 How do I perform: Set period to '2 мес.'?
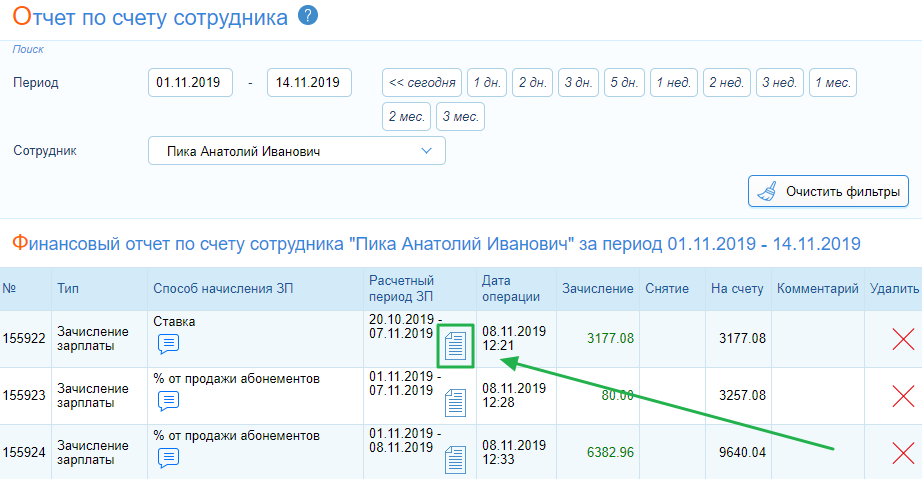[x=407, y=116]
